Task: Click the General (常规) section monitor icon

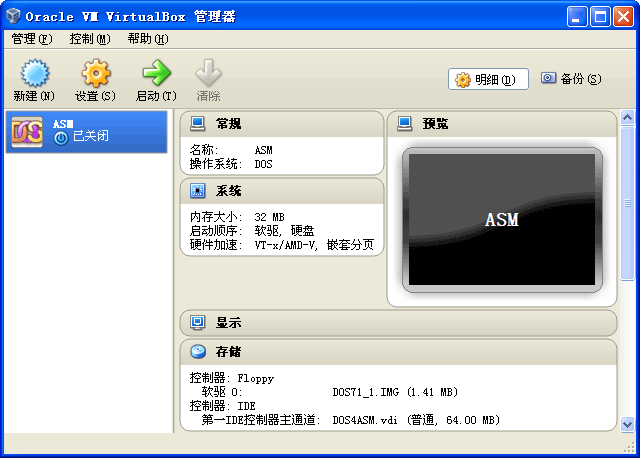Action: pos(198,124)
